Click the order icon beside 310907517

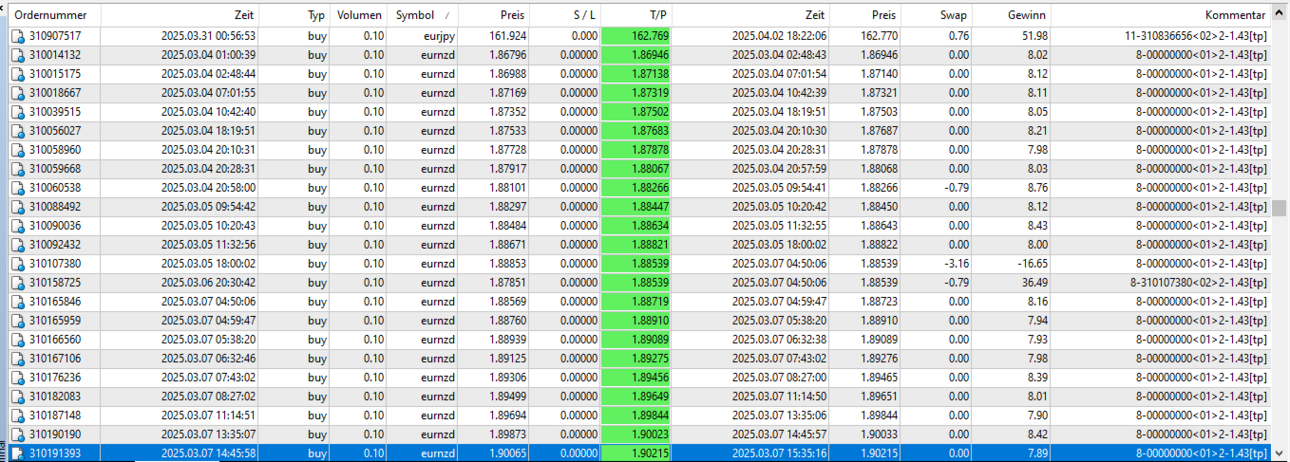(17, 36)
